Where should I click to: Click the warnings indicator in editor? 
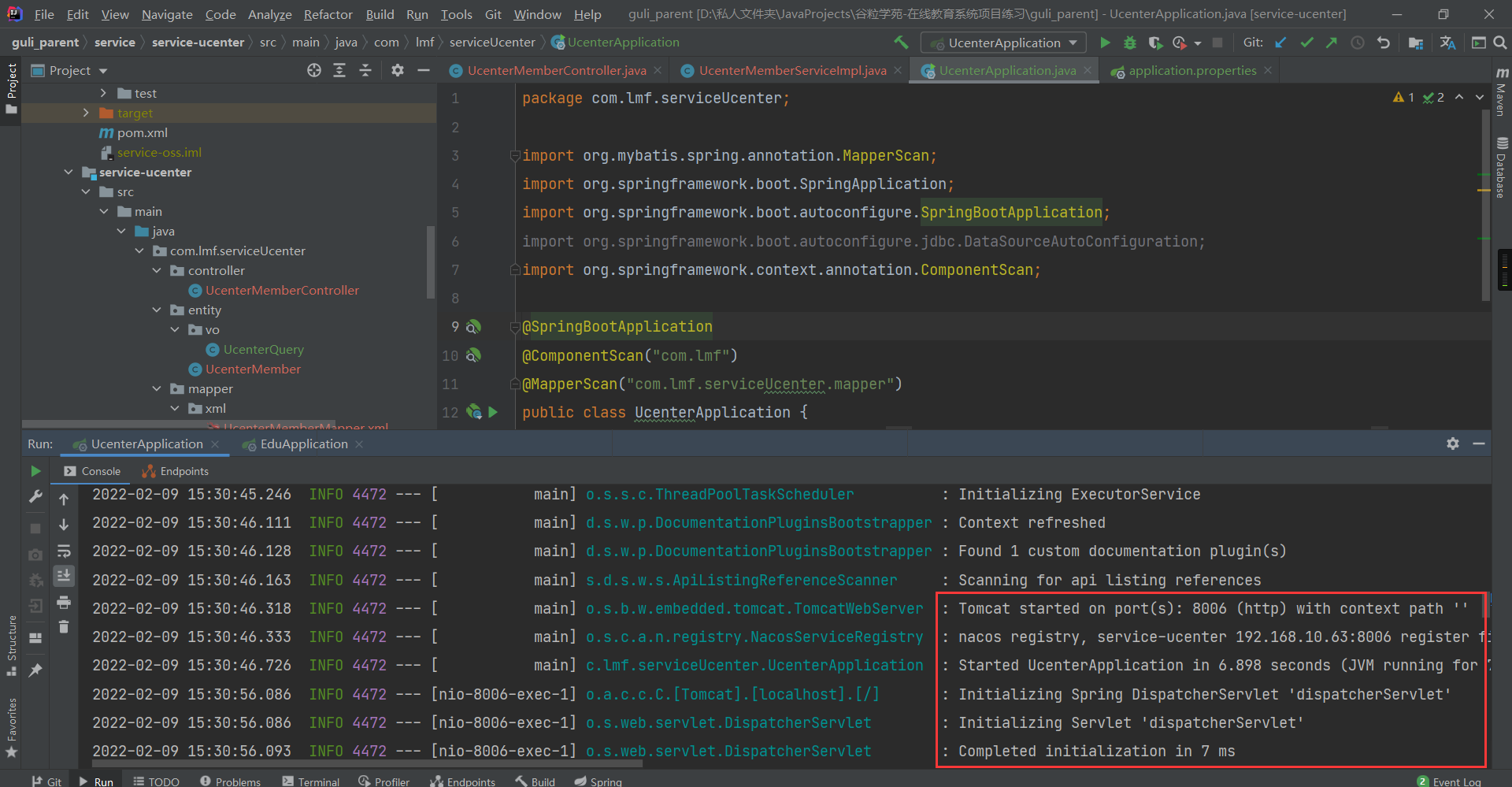(1403, 98)
